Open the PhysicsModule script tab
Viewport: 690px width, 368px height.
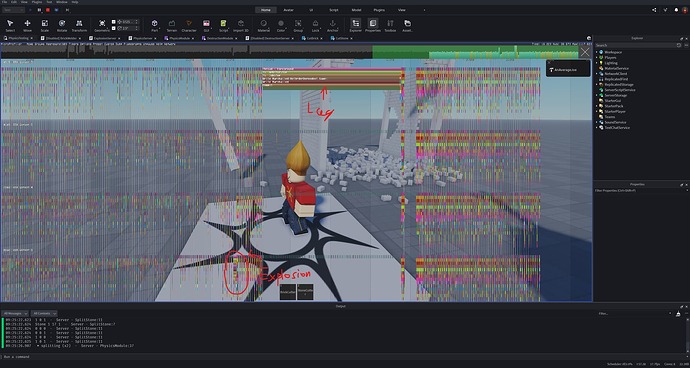(x=179, y=38)
